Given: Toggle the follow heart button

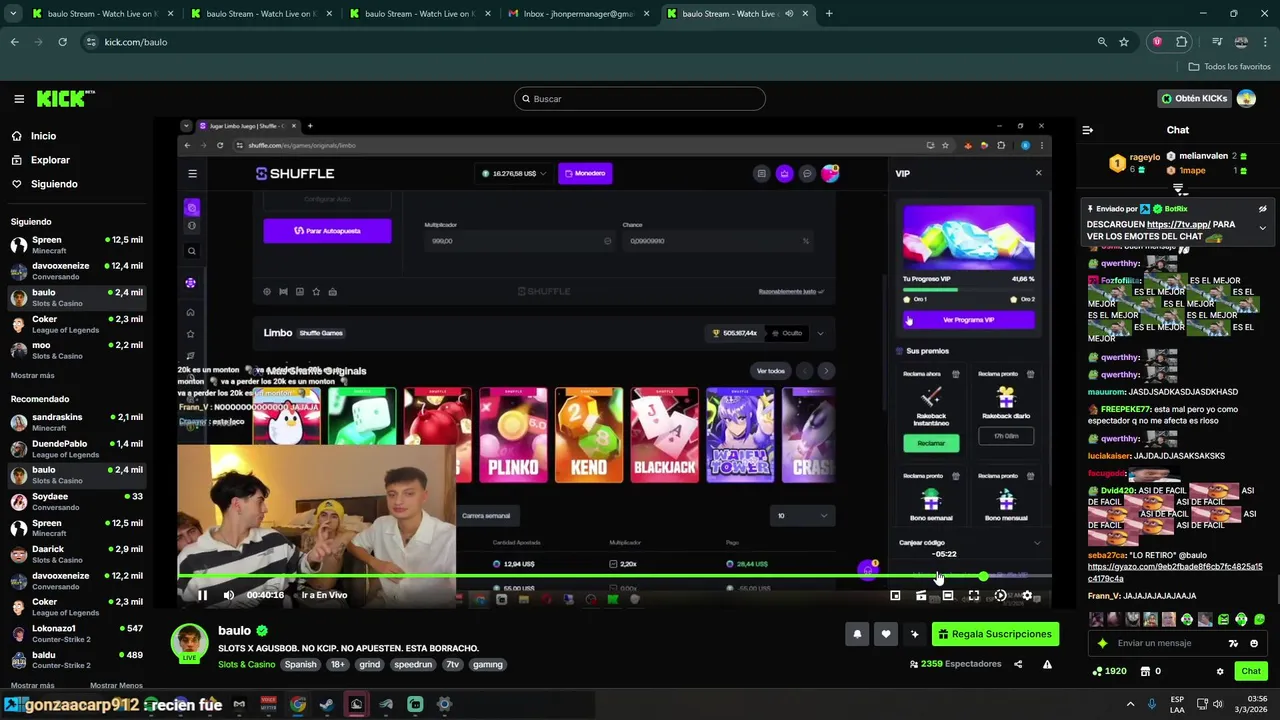Looking at the screenshot, I should coord(886,634).
